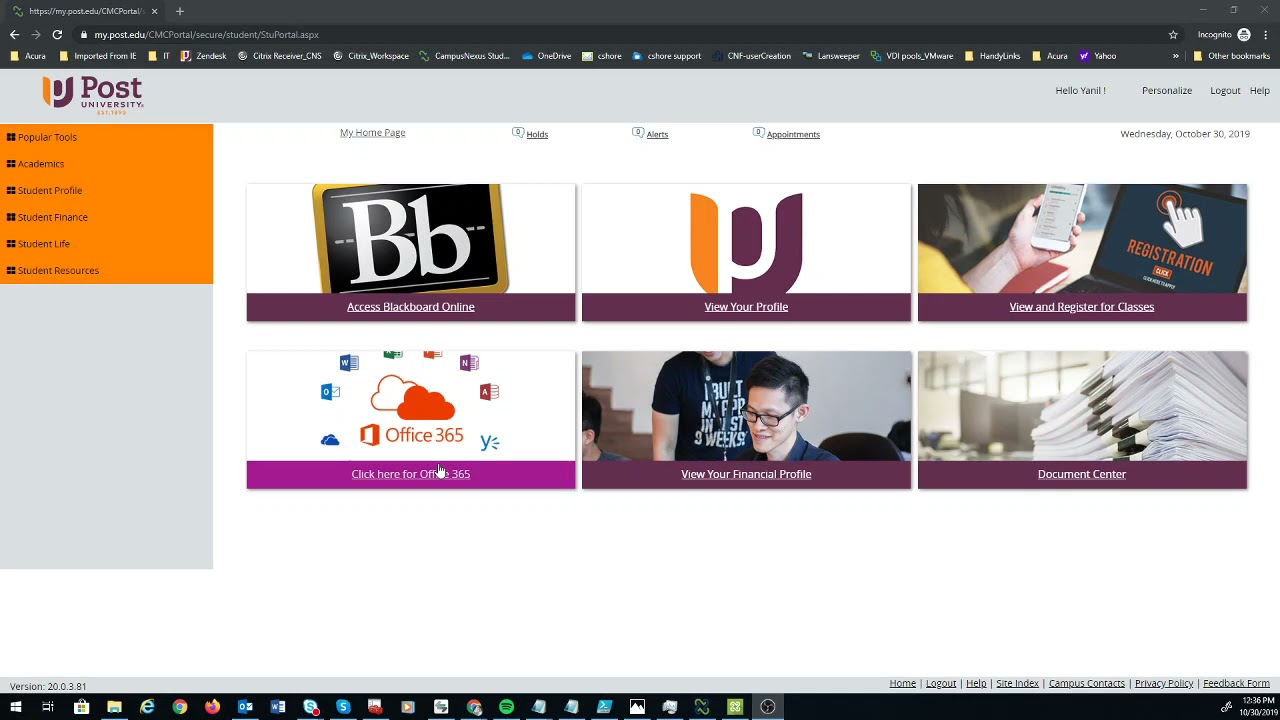Viewport: 1280px width, 720px height.
Task: Click Logout in the page header
Action: [x=1225, y=91]
